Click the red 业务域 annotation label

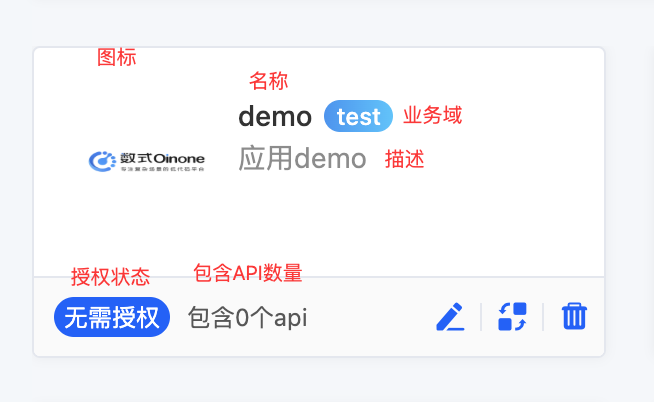(x=433, y=115)
